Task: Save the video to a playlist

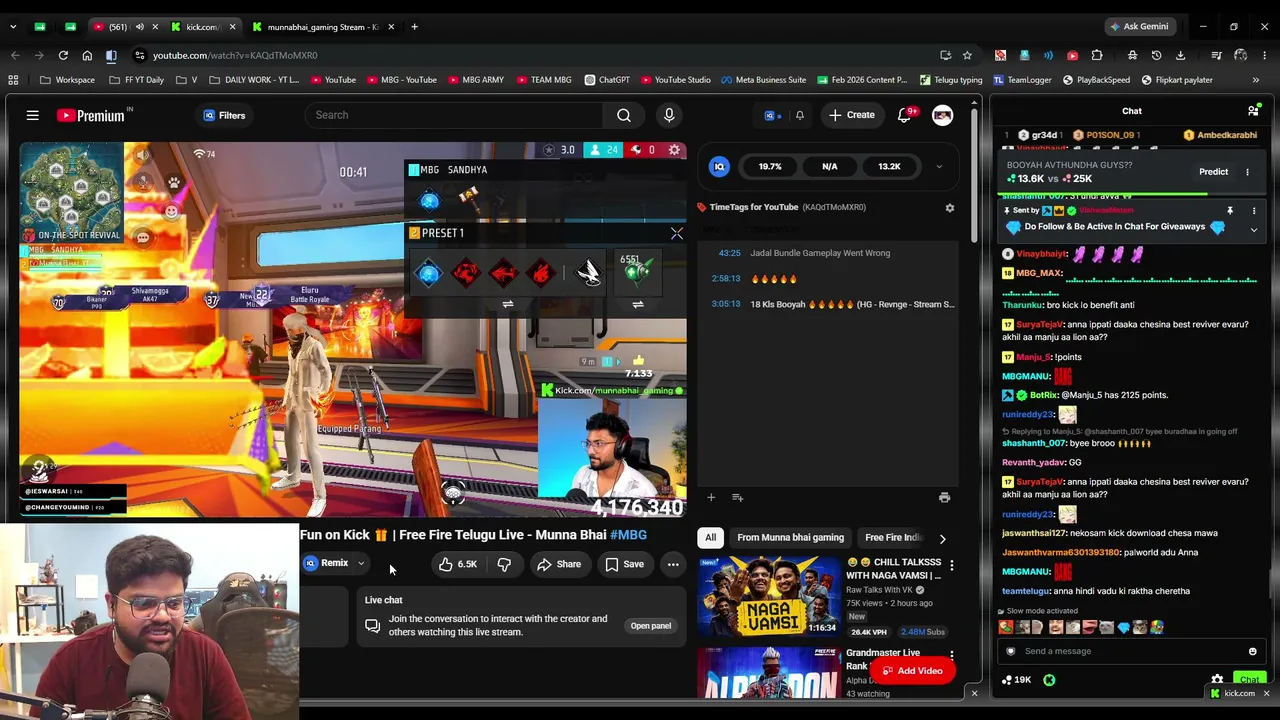Action: coord(624,564)
